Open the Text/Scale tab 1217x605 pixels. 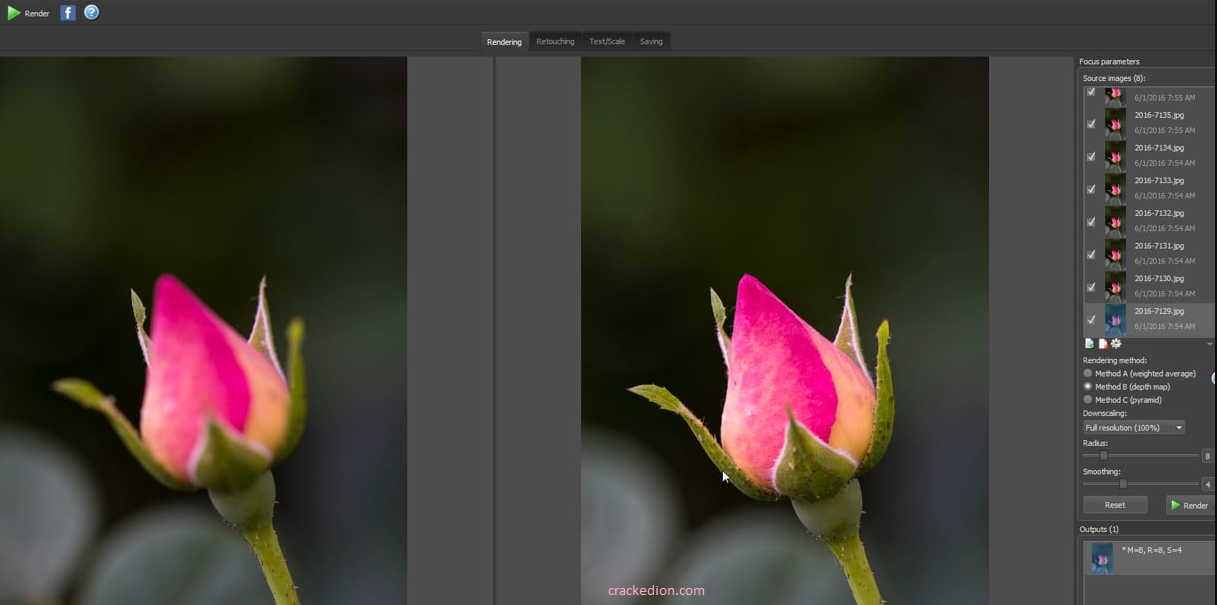607,41
